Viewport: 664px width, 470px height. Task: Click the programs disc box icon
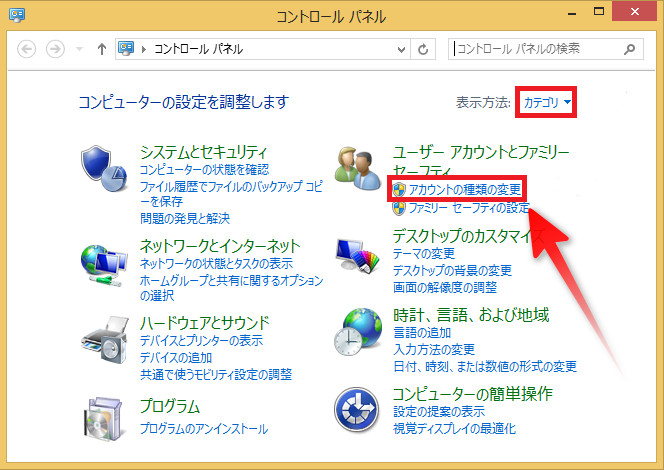pyautogui.click(x=104, y=418)
